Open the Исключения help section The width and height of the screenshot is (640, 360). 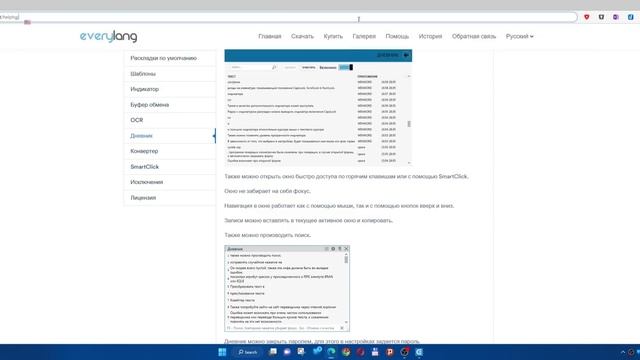170,182
